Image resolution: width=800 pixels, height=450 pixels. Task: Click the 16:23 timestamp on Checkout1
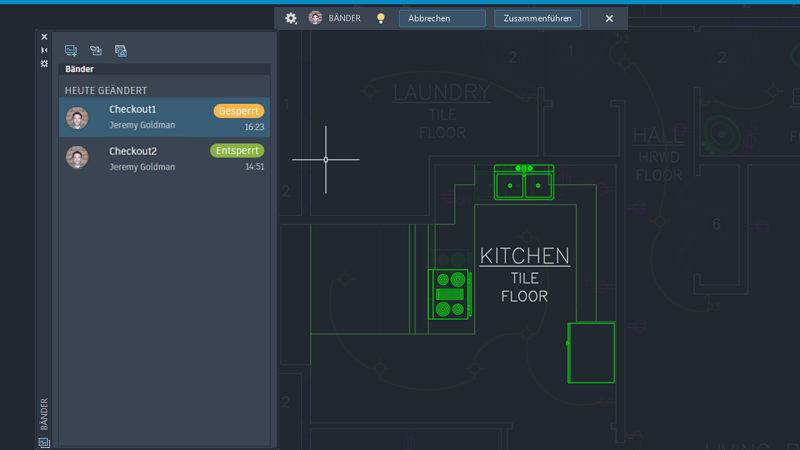[254, 127]
